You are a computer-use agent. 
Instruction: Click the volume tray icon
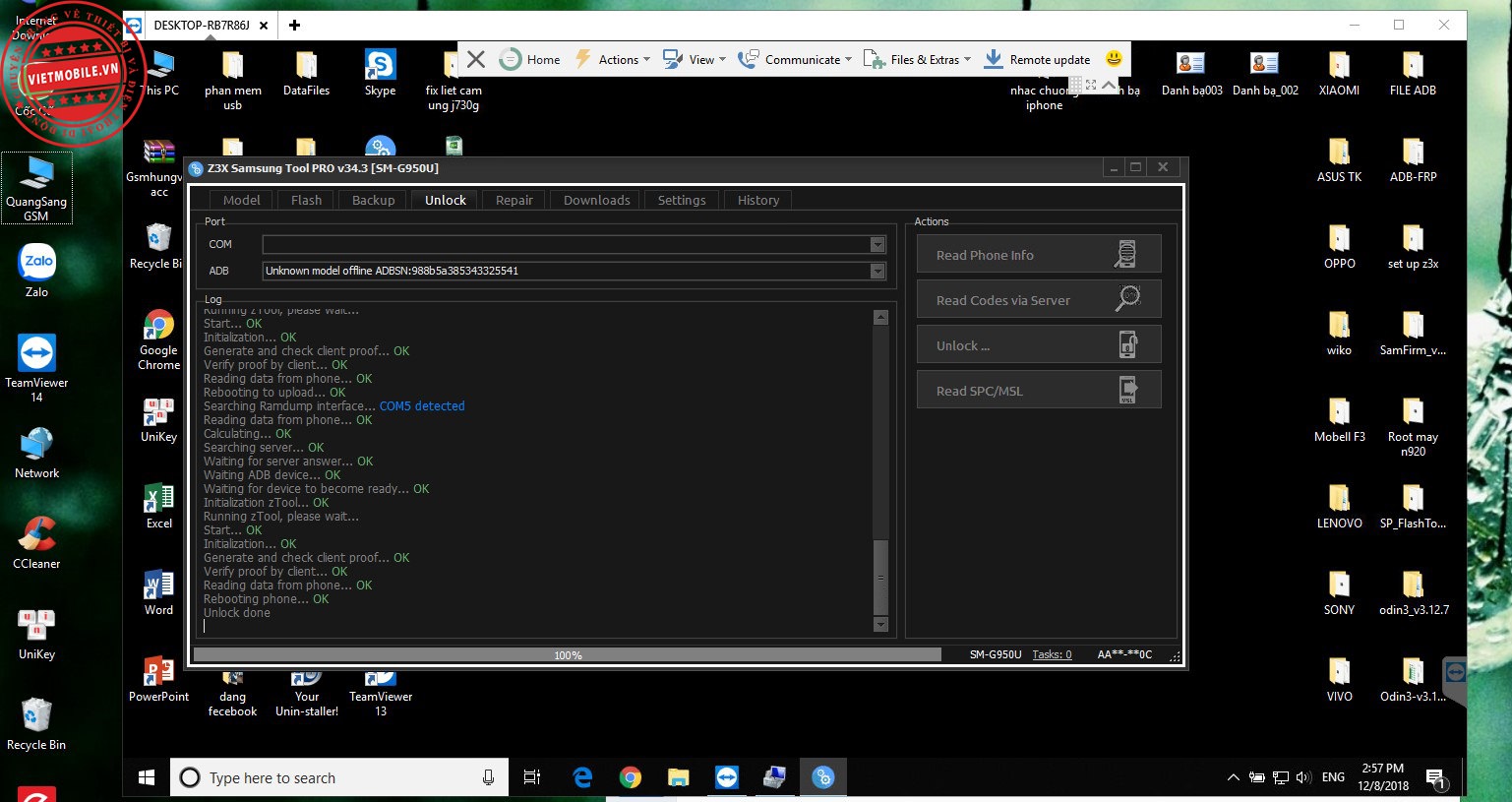click(1303, 777)
